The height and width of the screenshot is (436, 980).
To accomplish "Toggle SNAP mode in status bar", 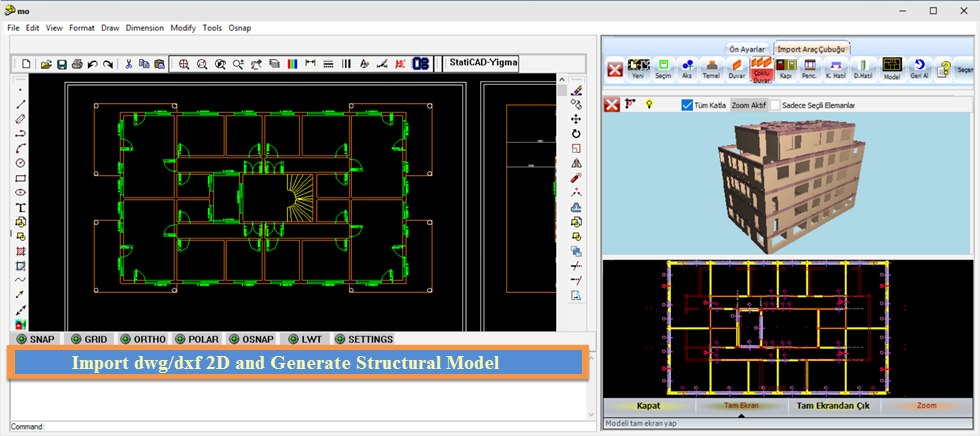I will [35, 339].
